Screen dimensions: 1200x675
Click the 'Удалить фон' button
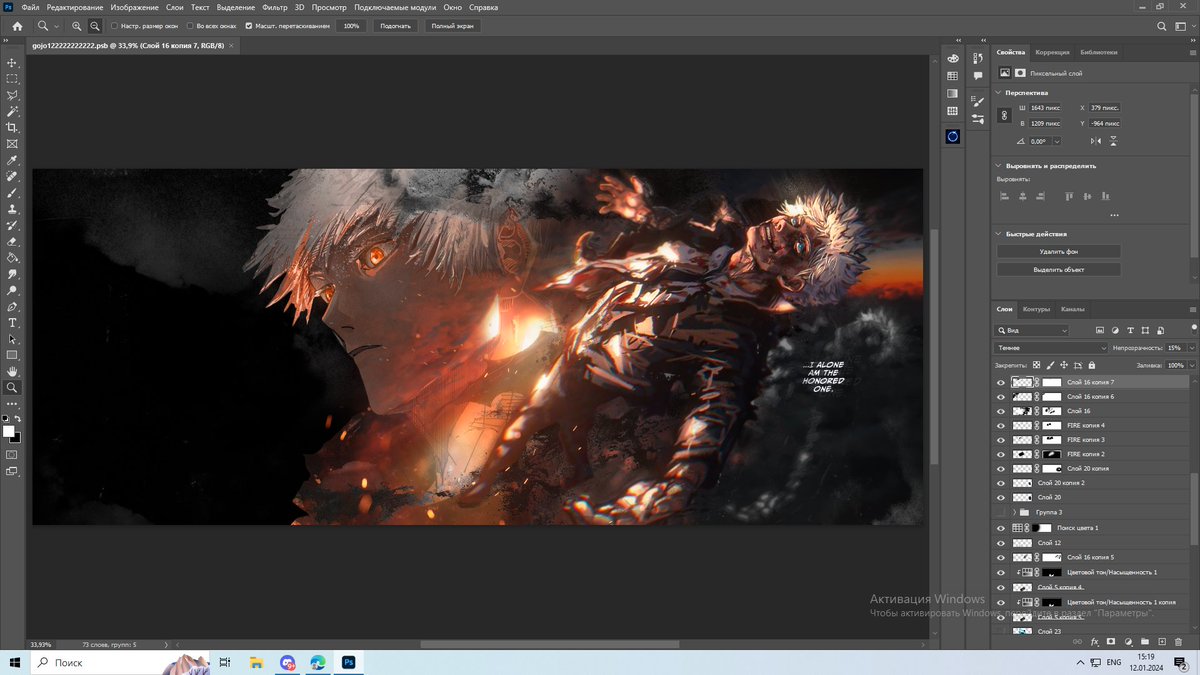pyautogui.click(x=1058, y=251)
